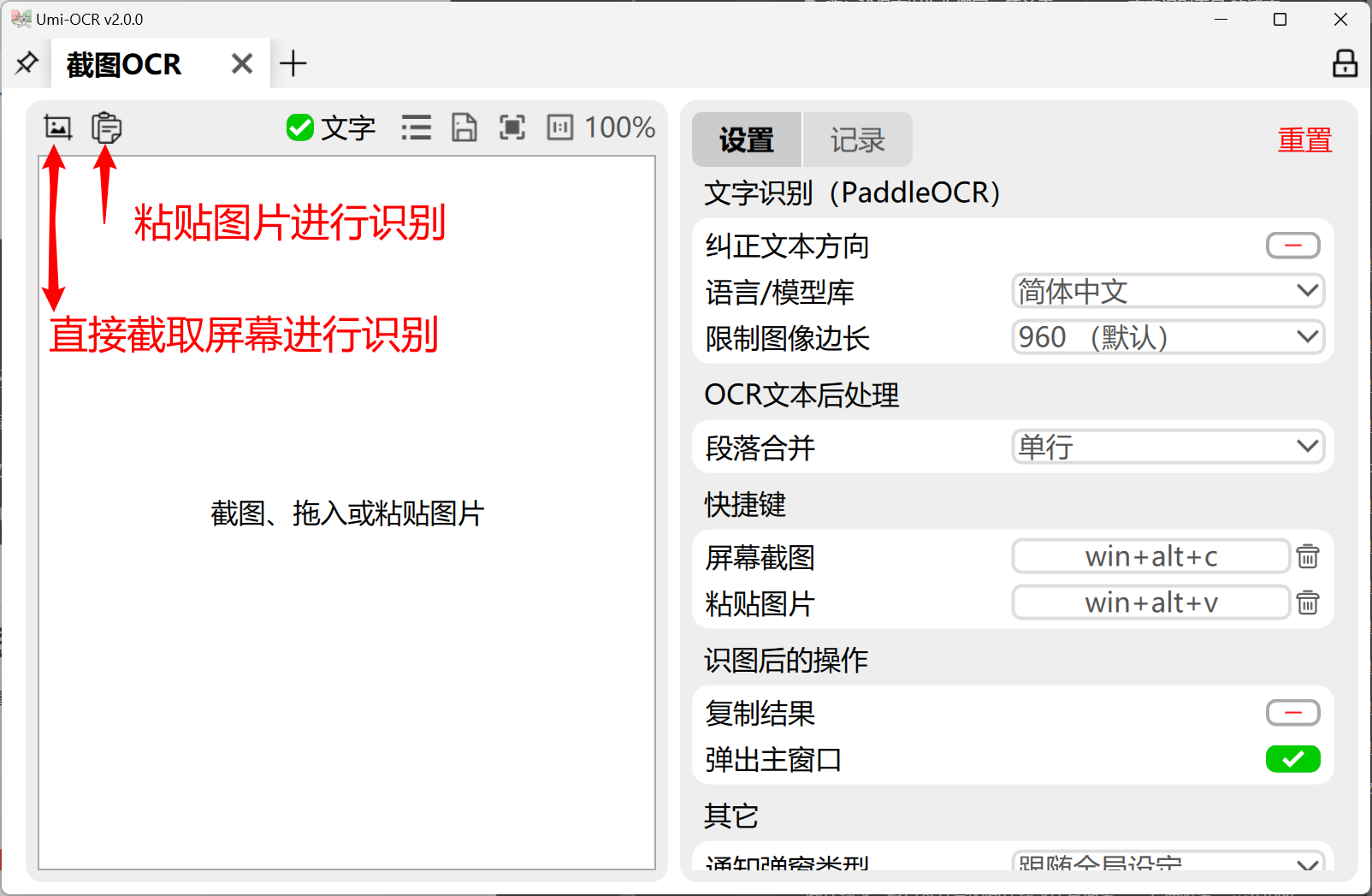
Task: Switch to the 记录 tab
Action: click(857, 139)
